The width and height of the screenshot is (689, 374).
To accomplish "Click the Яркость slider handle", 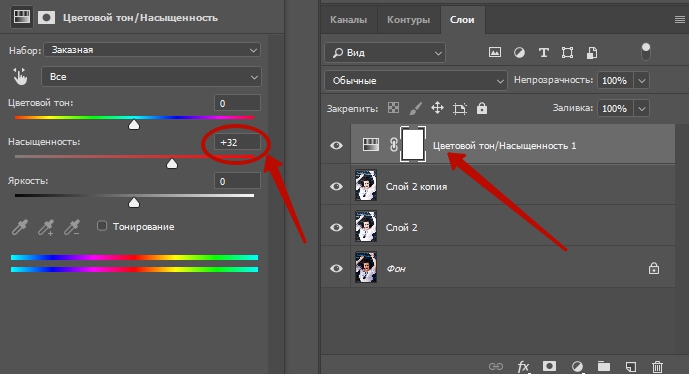I will [134, 202].
